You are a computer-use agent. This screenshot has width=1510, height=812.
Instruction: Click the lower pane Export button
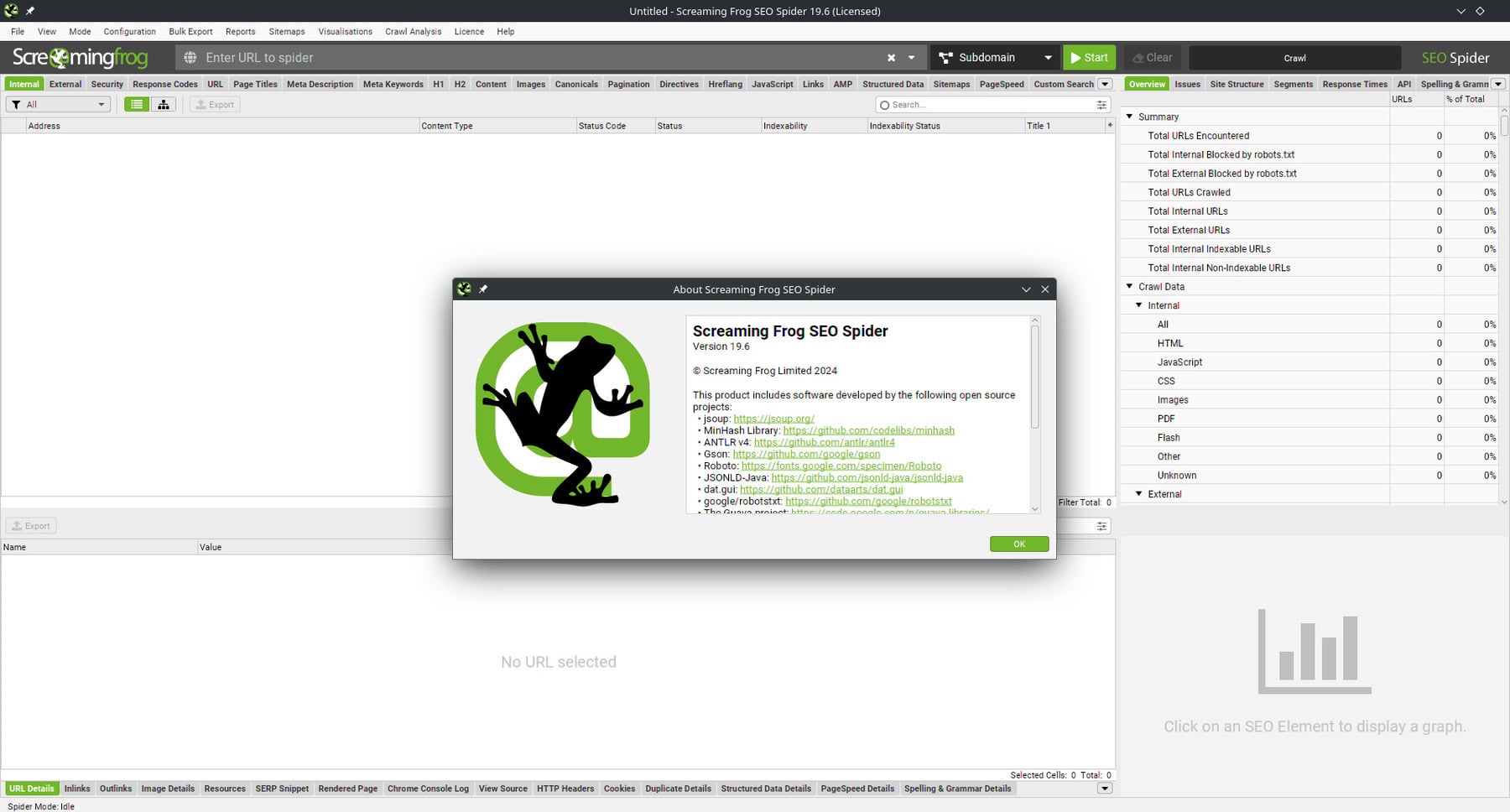click(x=31, y=526)
